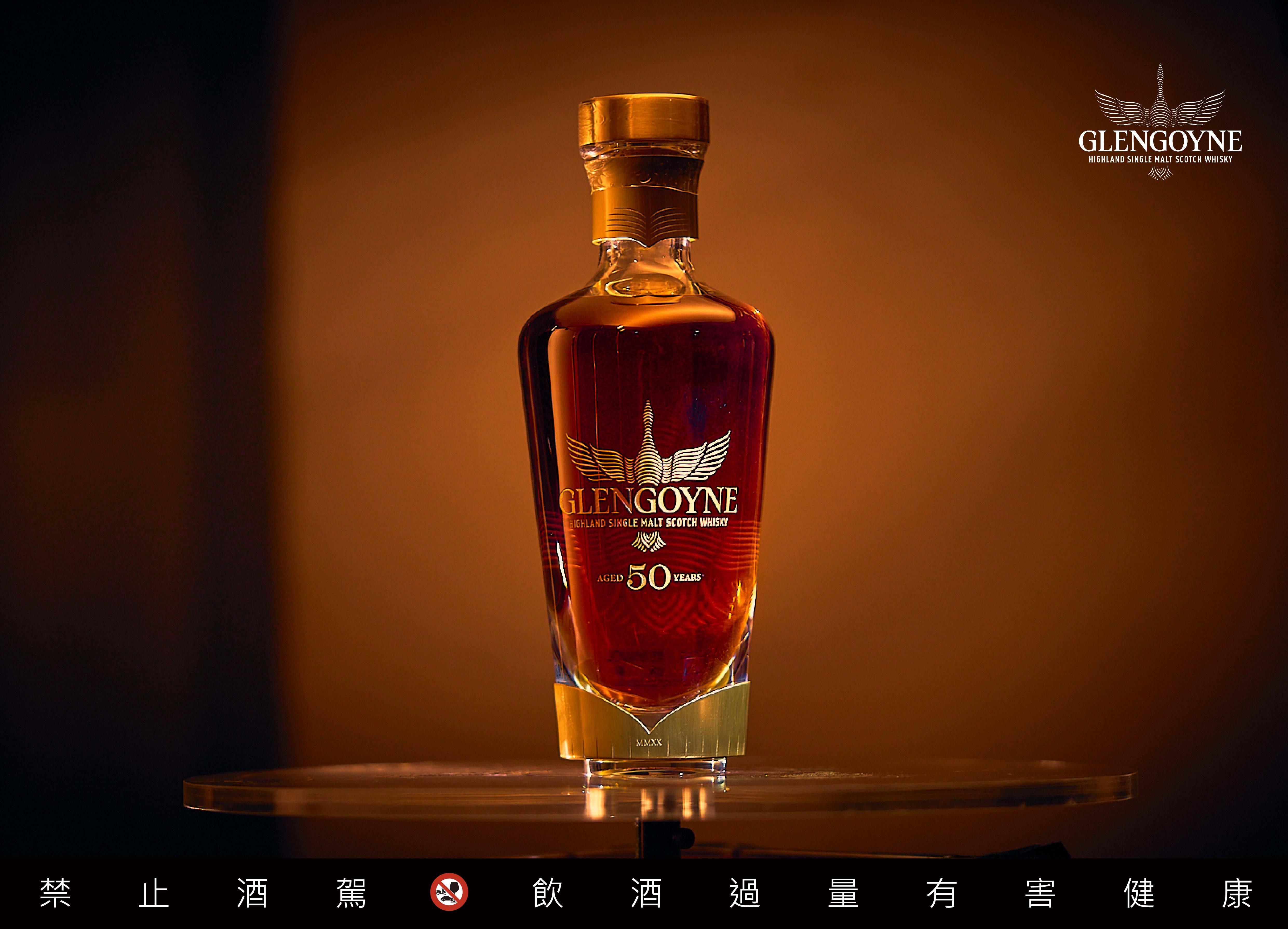
Task: Click the 禁 character in warning banner
Action: (55, 893)
